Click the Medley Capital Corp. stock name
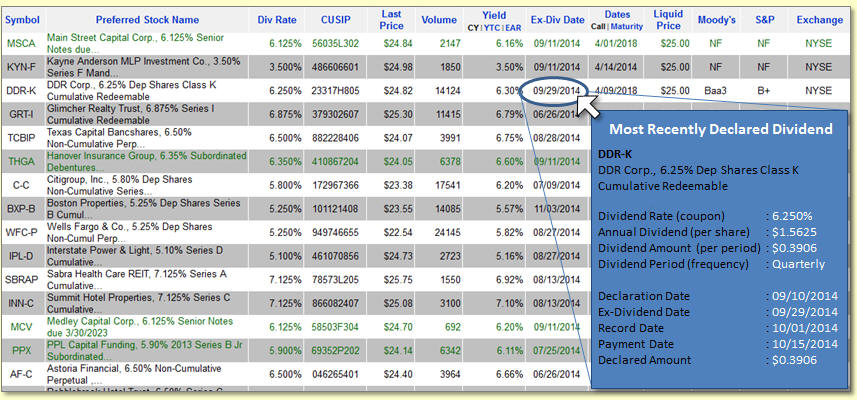 (x=140, y=327)
